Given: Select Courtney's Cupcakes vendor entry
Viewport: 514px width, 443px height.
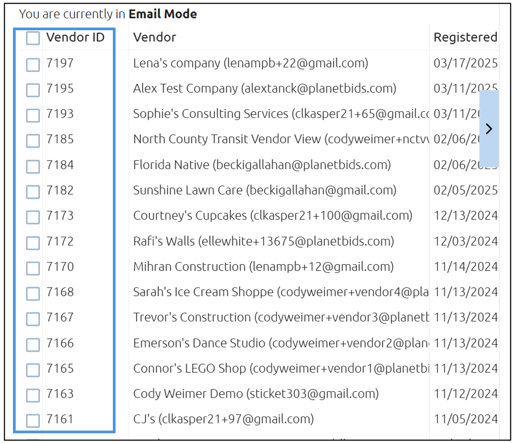Looking at the screenshot, I should coord(273,215).
